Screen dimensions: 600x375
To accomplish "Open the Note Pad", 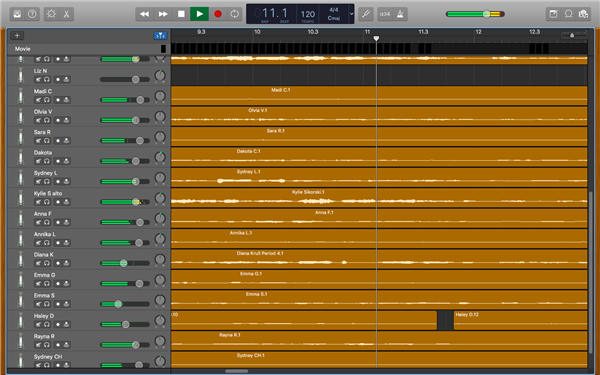I will 553,14.
